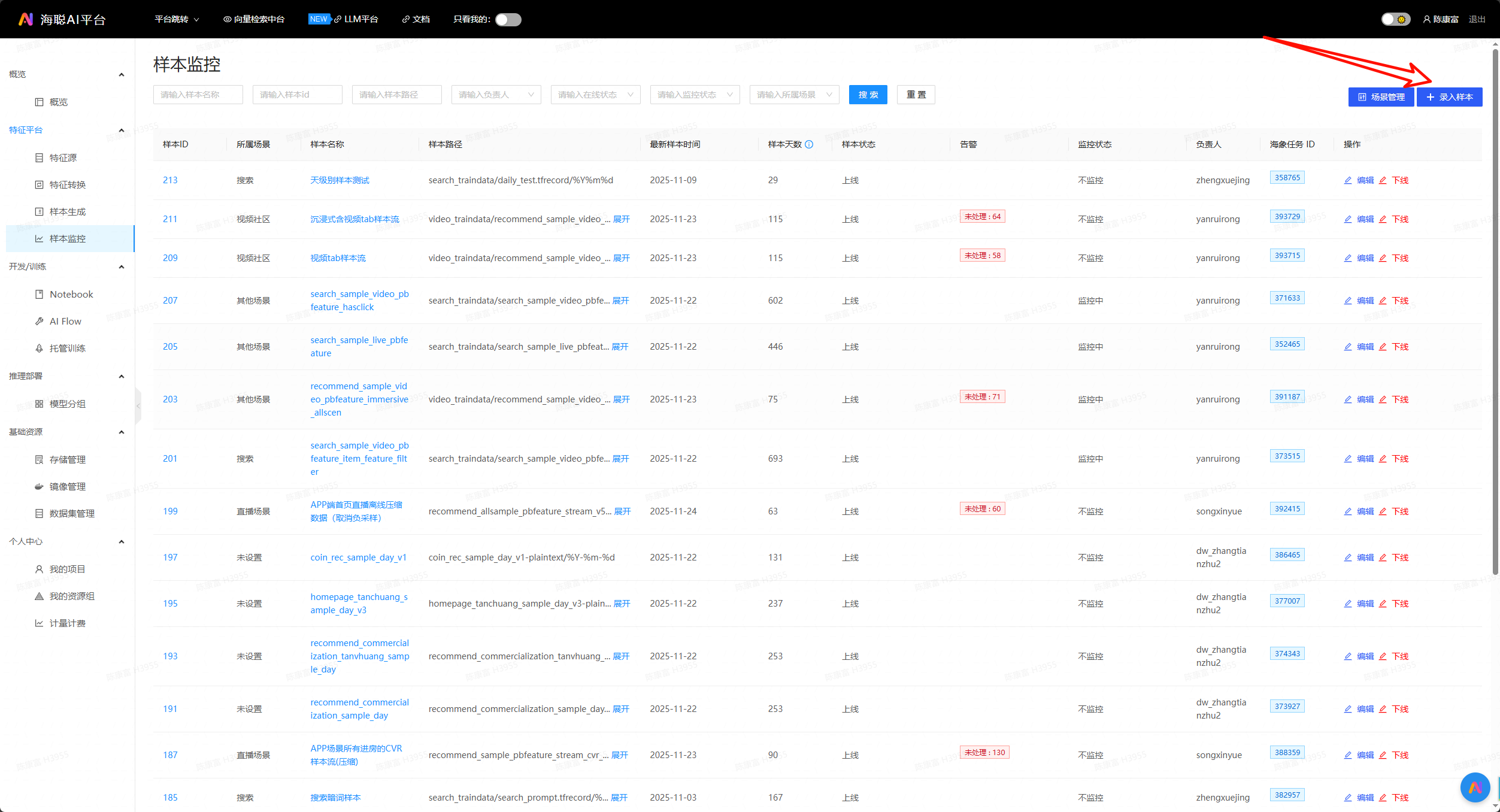Viewport: 1500px width, 812px height.
Task: Toggle the 只看我的 switch
Action: [508, 19]
